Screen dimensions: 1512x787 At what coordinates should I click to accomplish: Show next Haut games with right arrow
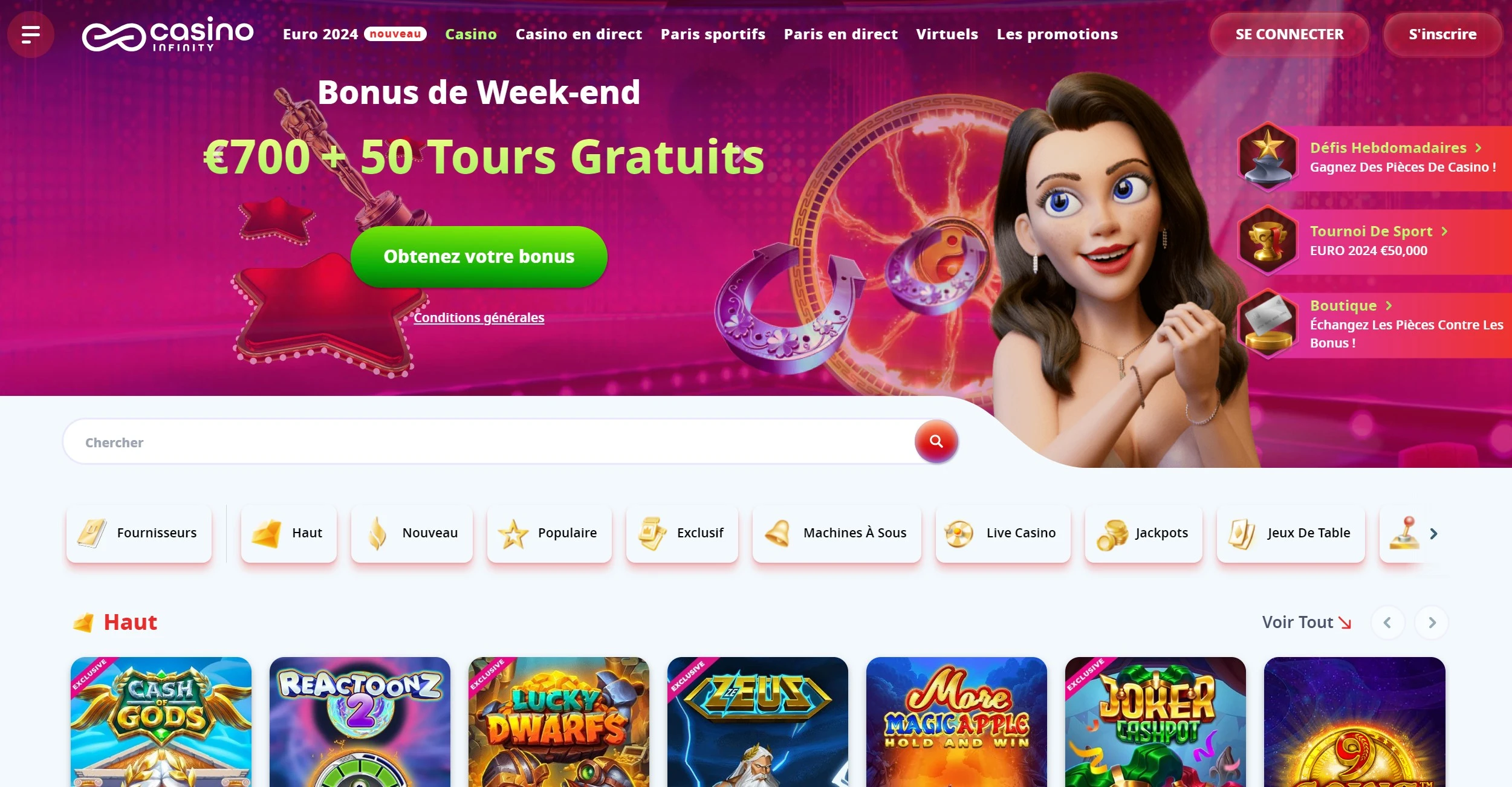(1432, 623)
